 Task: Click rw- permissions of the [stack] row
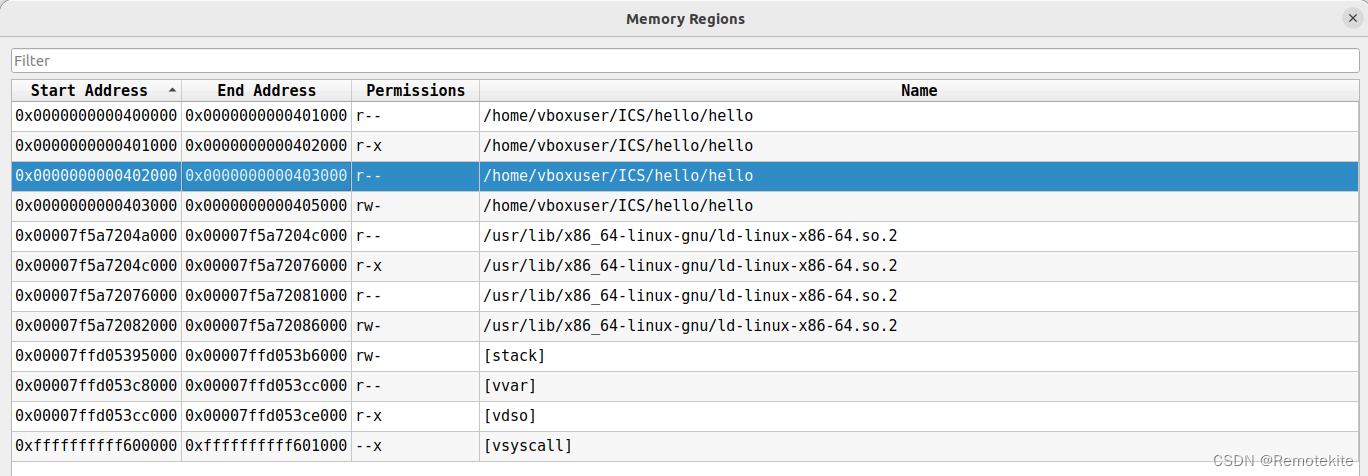click(369, 356)
